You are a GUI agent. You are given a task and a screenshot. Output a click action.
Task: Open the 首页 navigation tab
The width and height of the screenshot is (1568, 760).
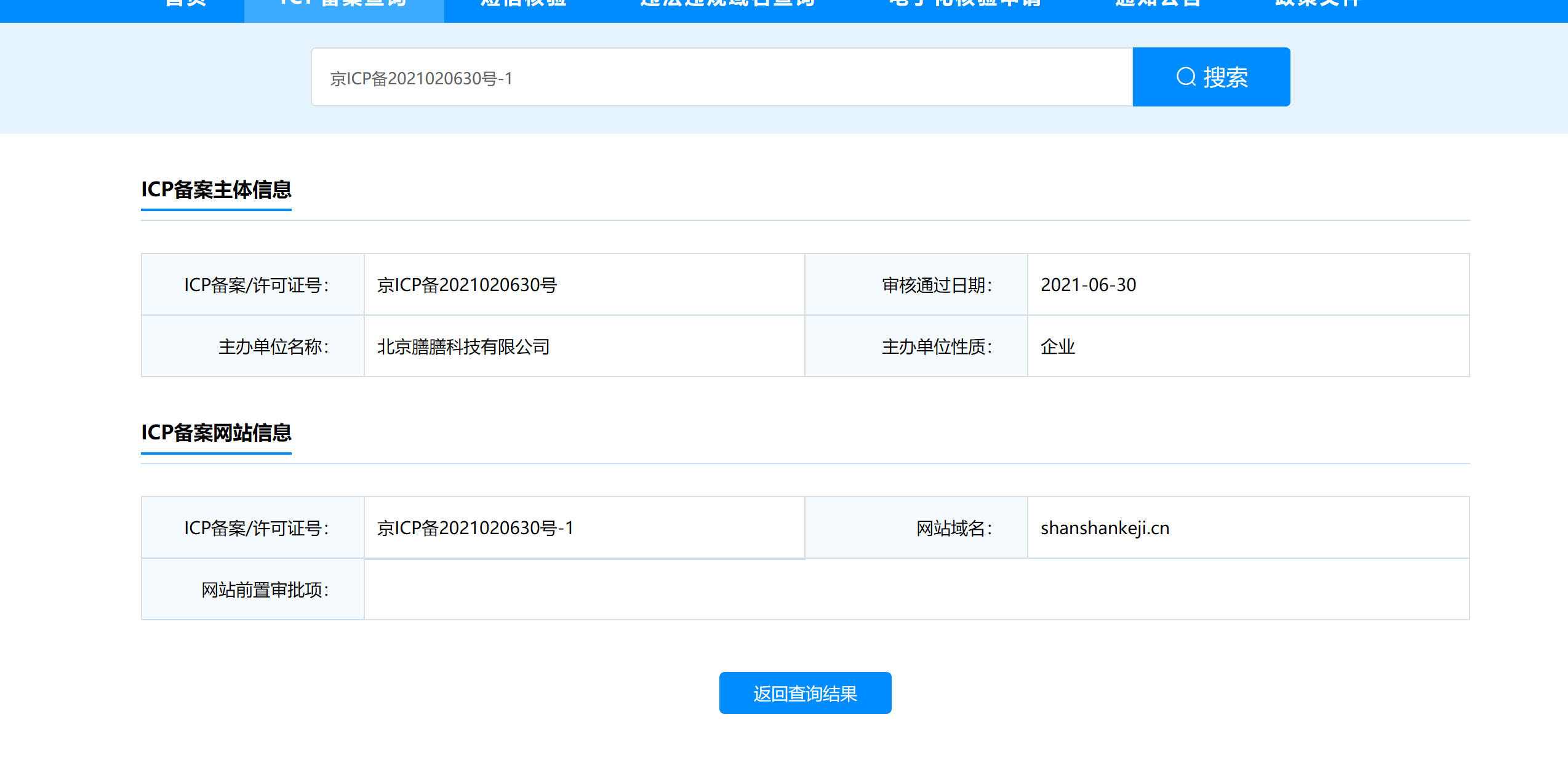point(186,5)
